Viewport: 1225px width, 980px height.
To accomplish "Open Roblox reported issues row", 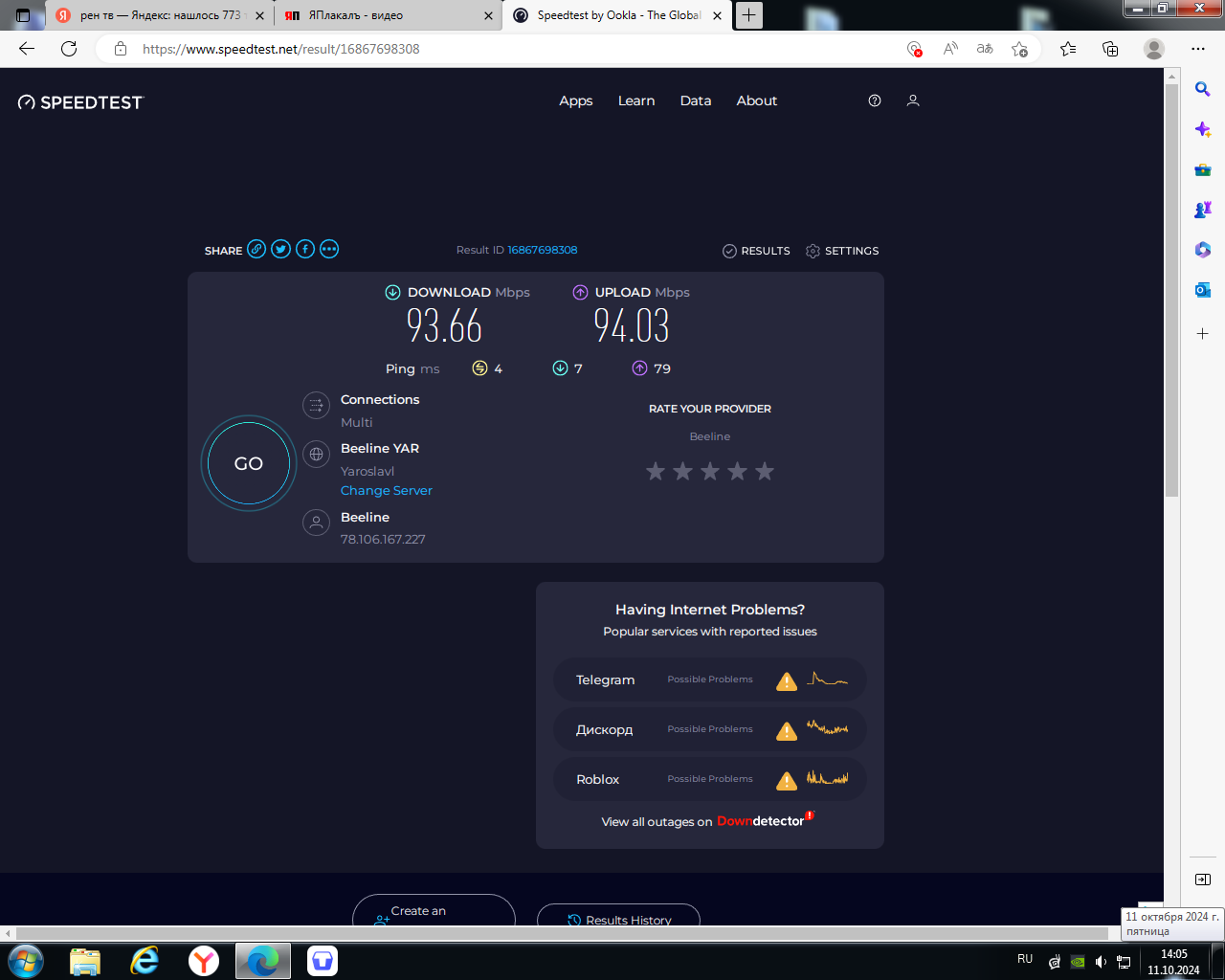I will coord(710,780).
